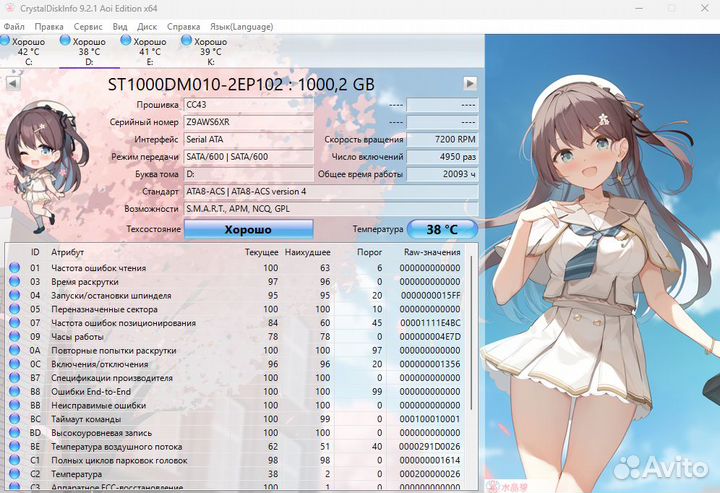Select row Часы работы

[x=236, y=336]
